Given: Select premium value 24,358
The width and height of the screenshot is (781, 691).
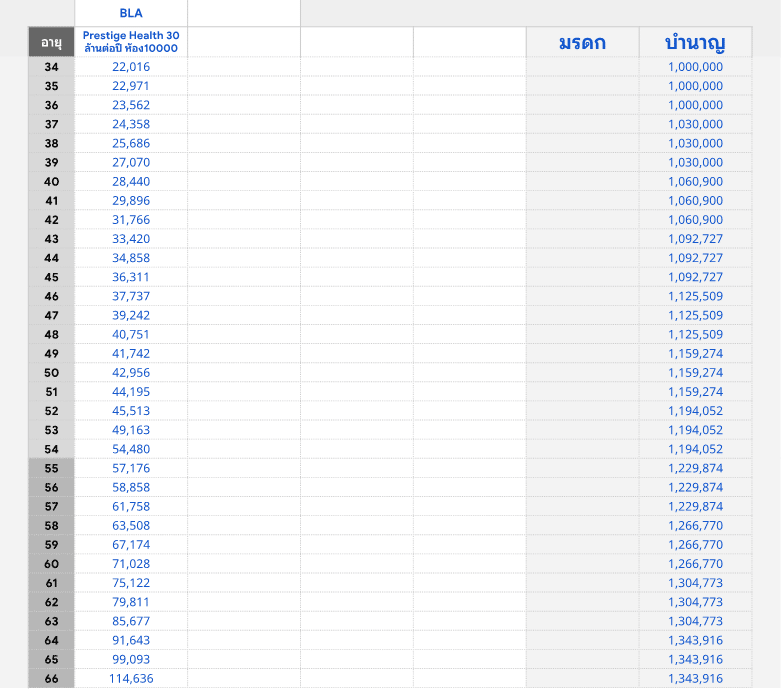Looking at the screenshot, I should [131, 124].
